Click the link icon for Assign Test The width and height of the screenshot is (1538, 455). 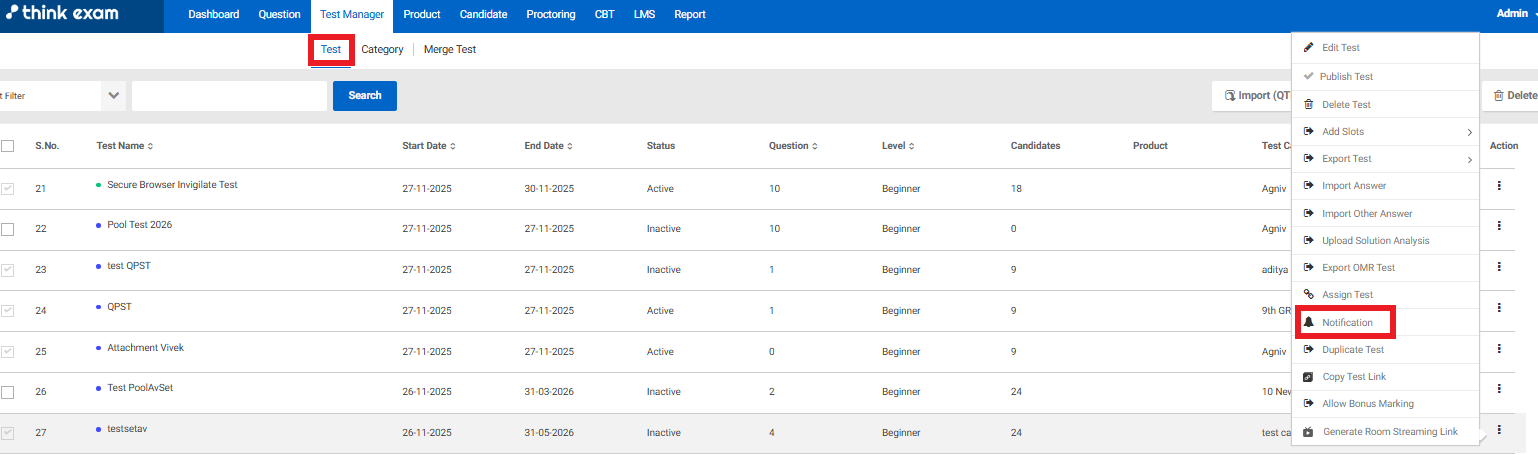[x=1308, y=295]
